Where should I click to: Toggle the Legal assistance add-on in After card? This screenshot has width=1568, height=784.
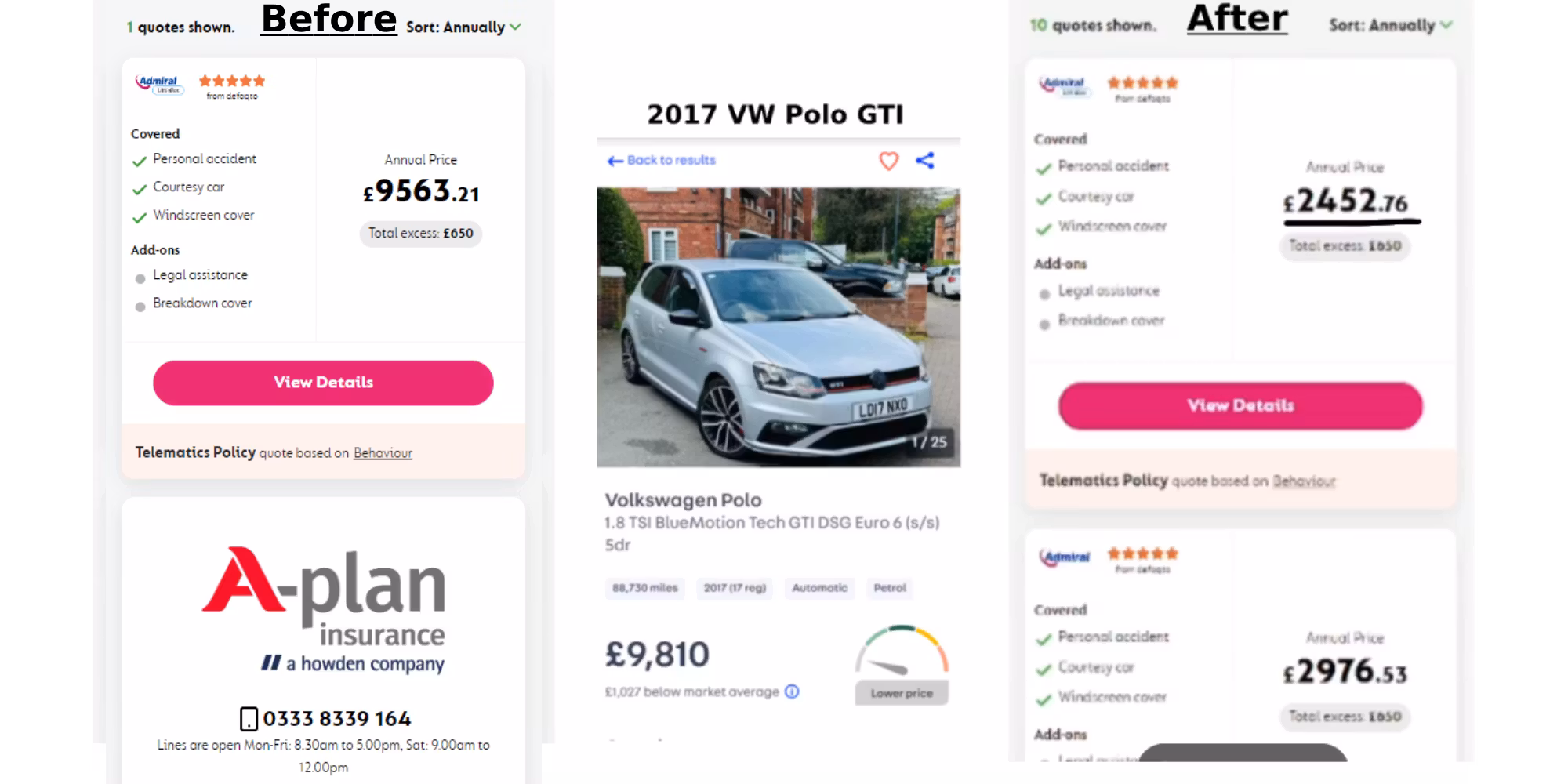coord(1044,295)
